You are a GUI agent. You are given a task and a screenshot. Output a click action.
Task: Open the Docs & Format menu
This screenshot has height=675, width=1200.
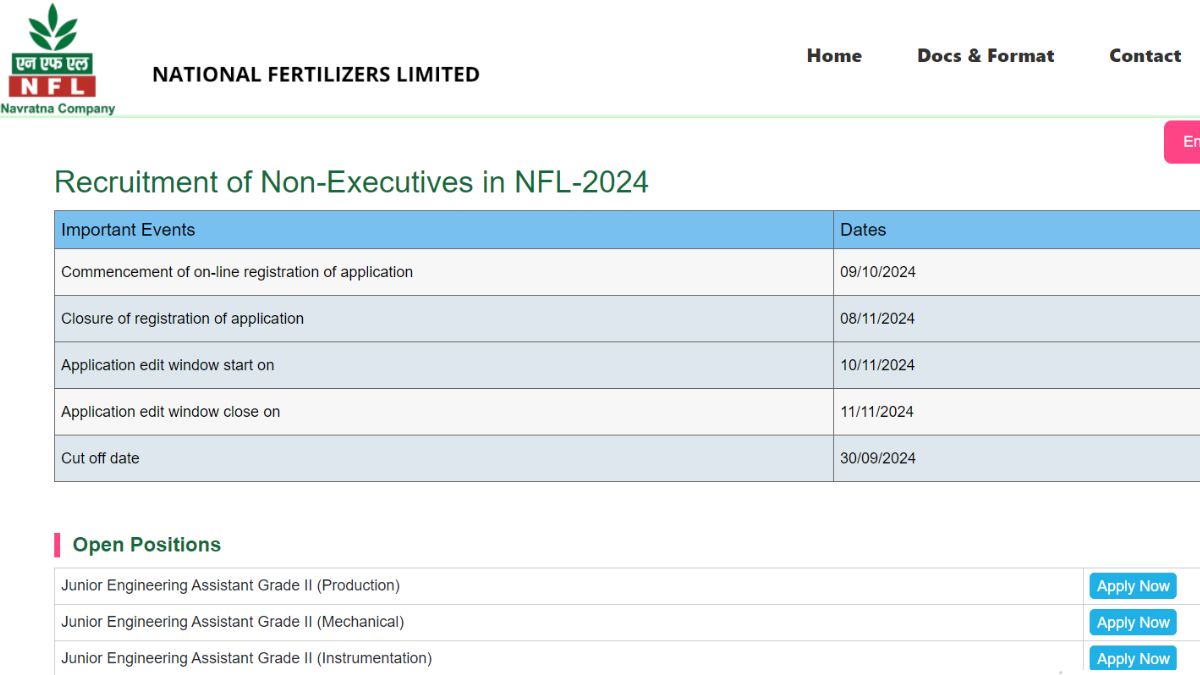[985, 56]
